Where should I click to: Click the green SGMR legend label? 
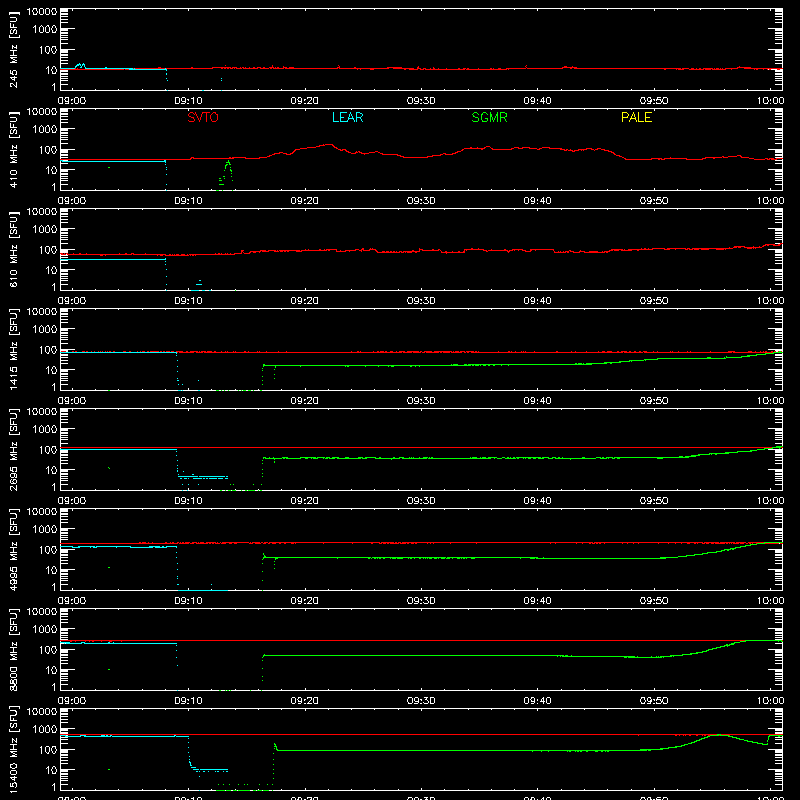pyautogui.click(x=489, y=117)
